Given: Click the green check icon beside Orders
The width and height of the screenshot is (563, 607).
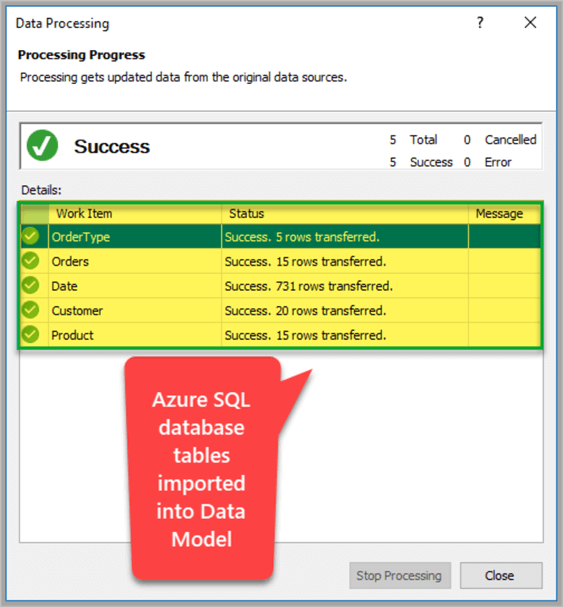Looking at the screenshot, I should click(x=30, y=261).
